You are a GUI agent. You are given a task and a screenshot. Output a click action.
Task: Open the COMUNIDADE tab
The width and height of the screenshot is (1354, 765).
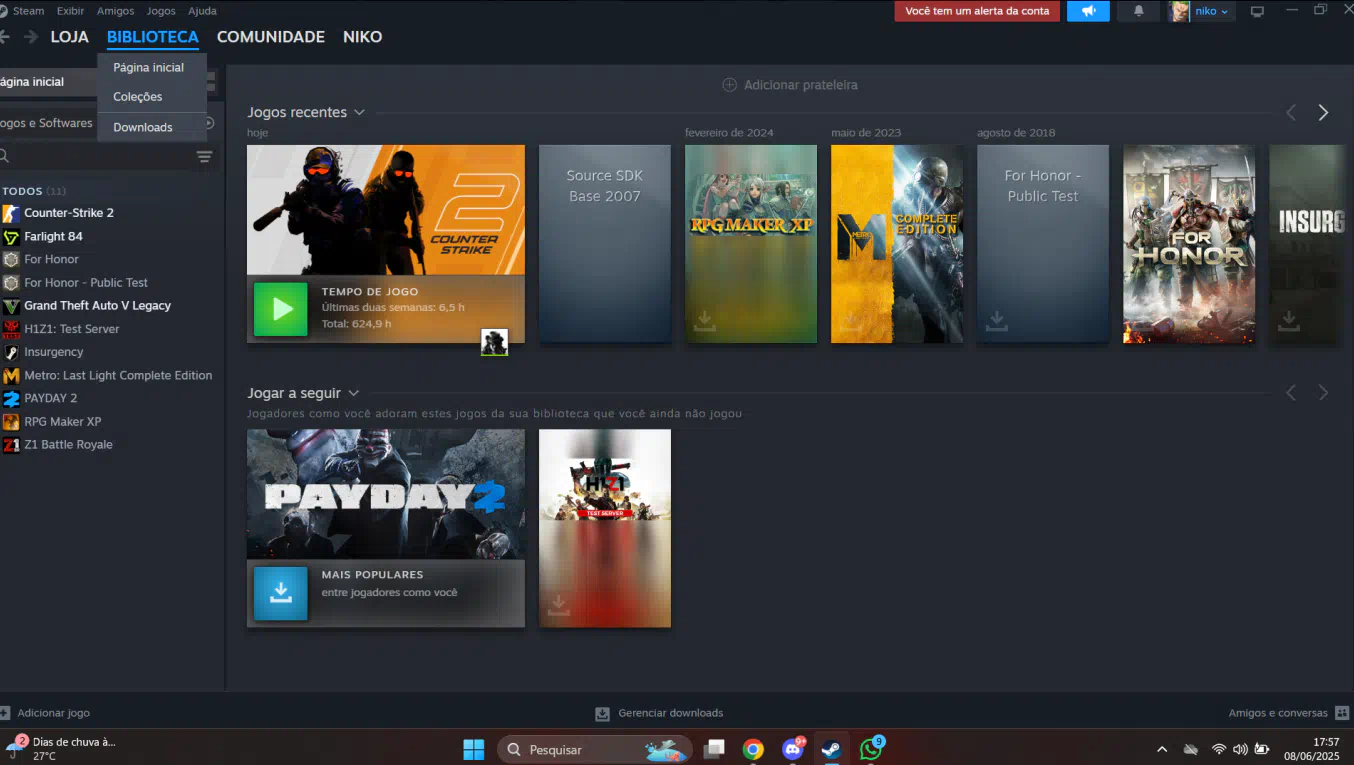click(271, 37)
